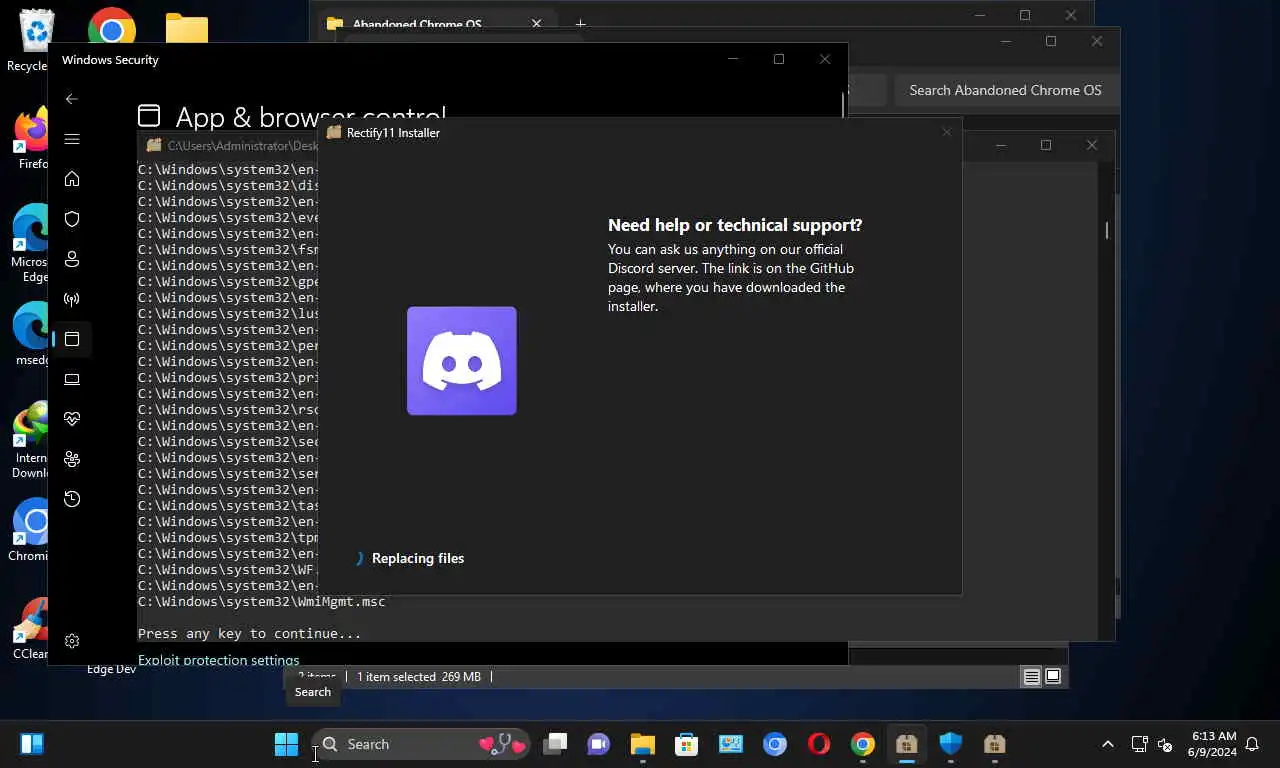The width and height of the screenshot is (1280, 768).
Task: Open Windows Security shield on taskbar
Action: (950, 744)
